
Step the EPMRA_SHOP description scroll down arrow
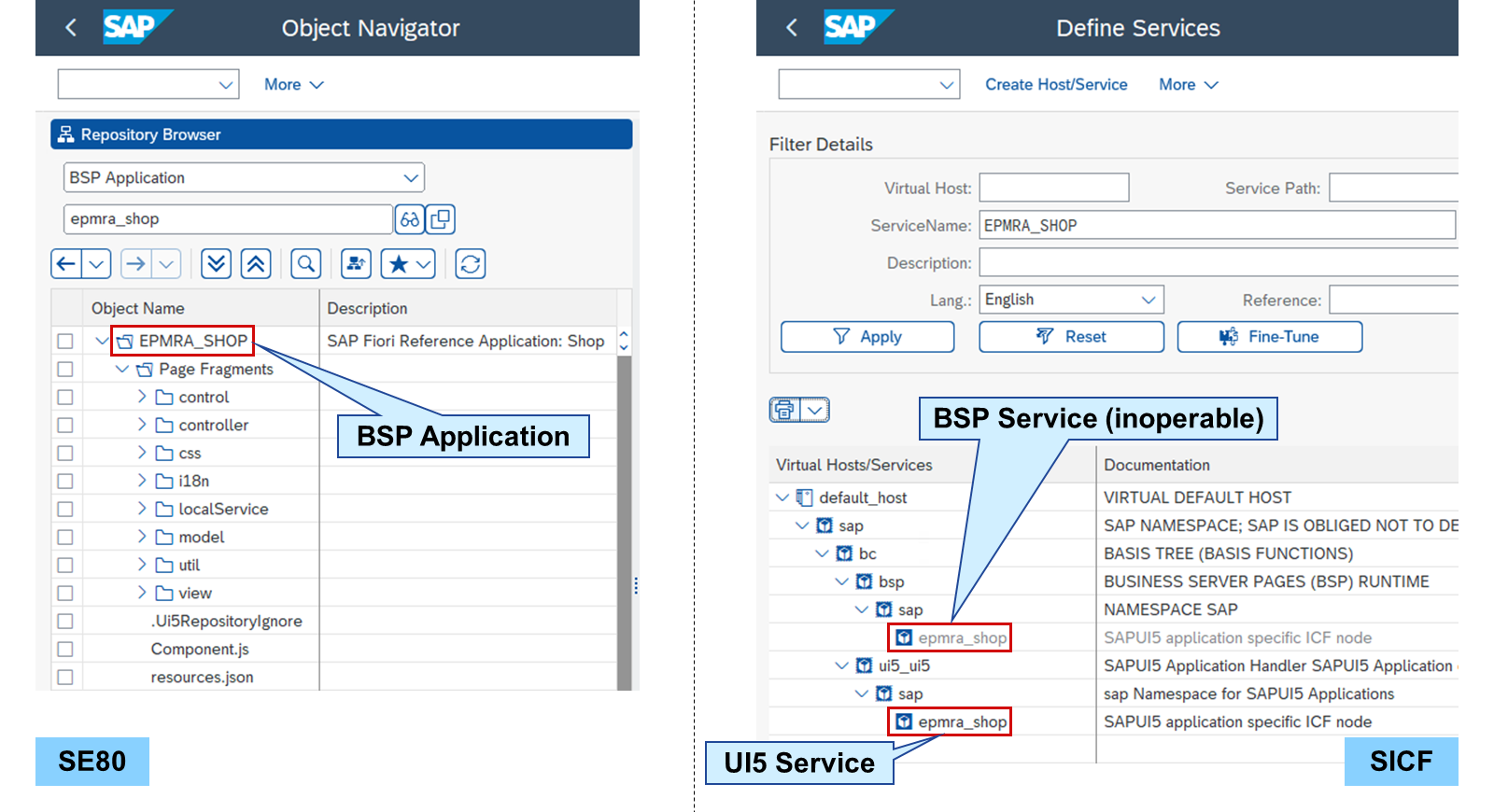624,348
